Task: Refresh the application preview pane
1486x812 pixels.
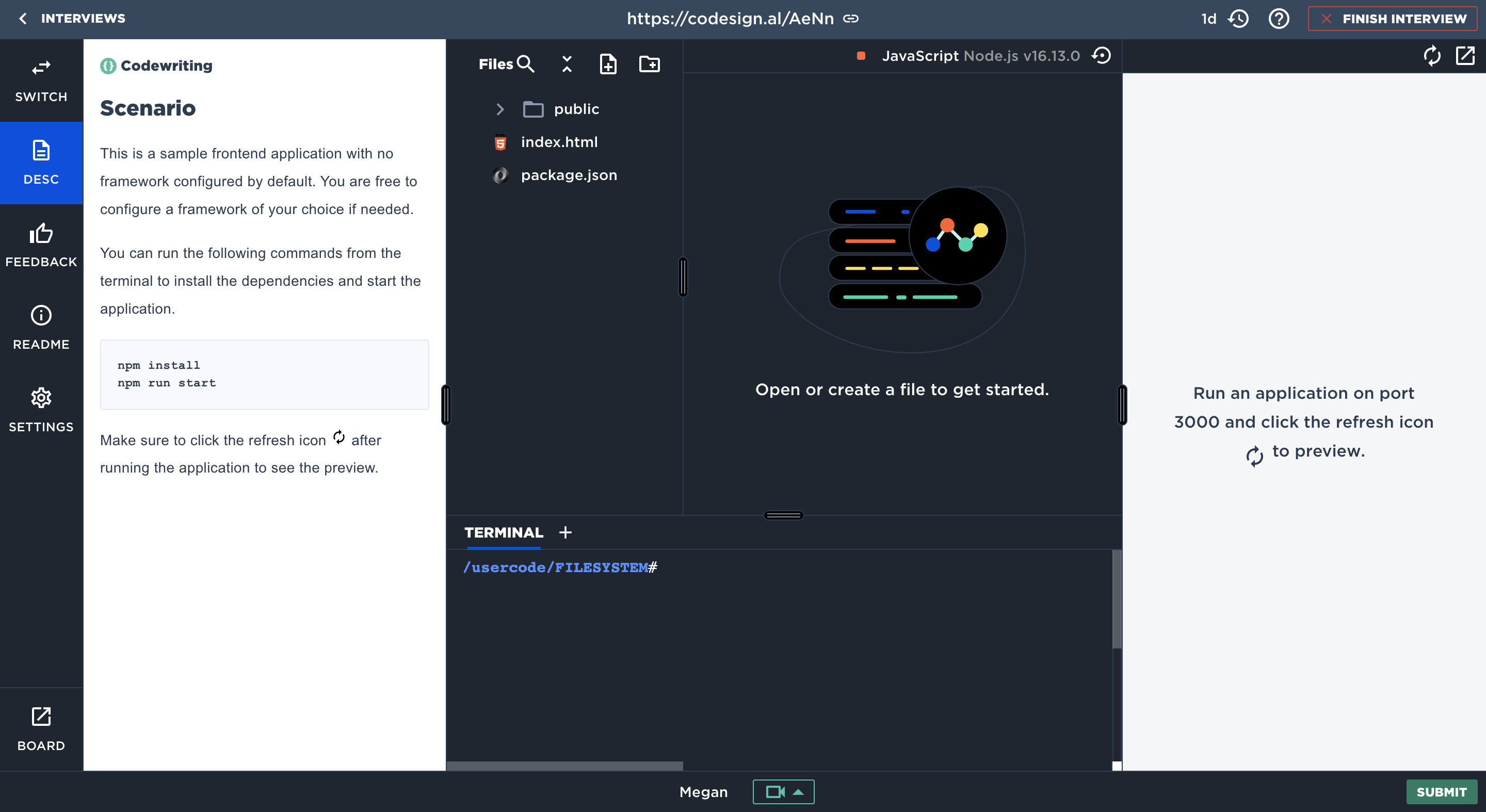Action: [x=1432, y=56]
